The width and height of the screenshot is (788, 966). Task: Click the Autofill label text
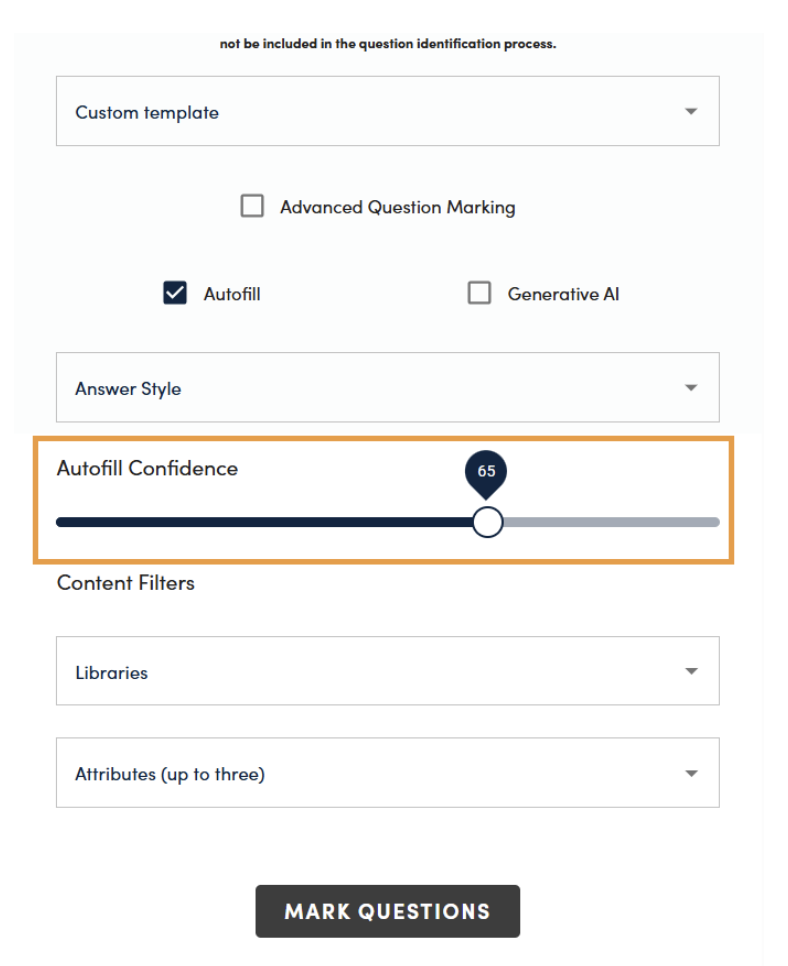232,294
